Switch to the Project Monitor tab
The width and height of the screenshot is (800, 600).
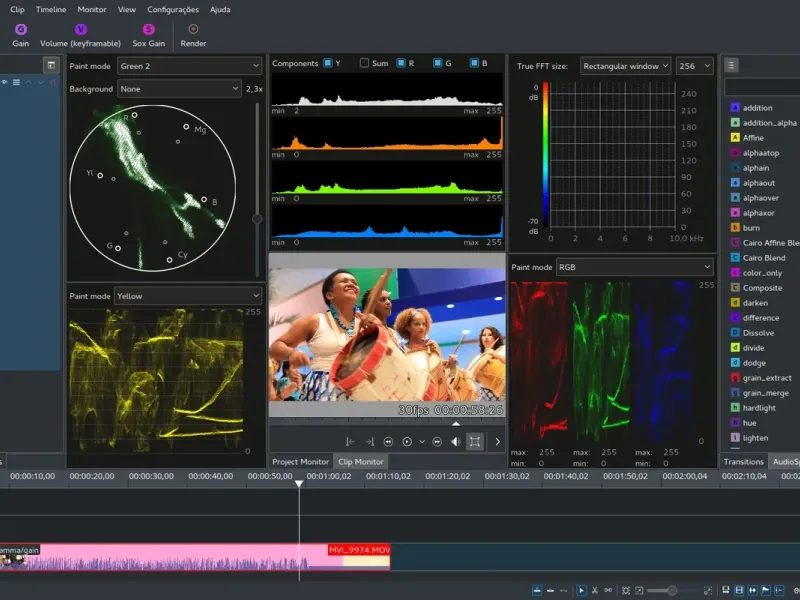click(301, 462)
